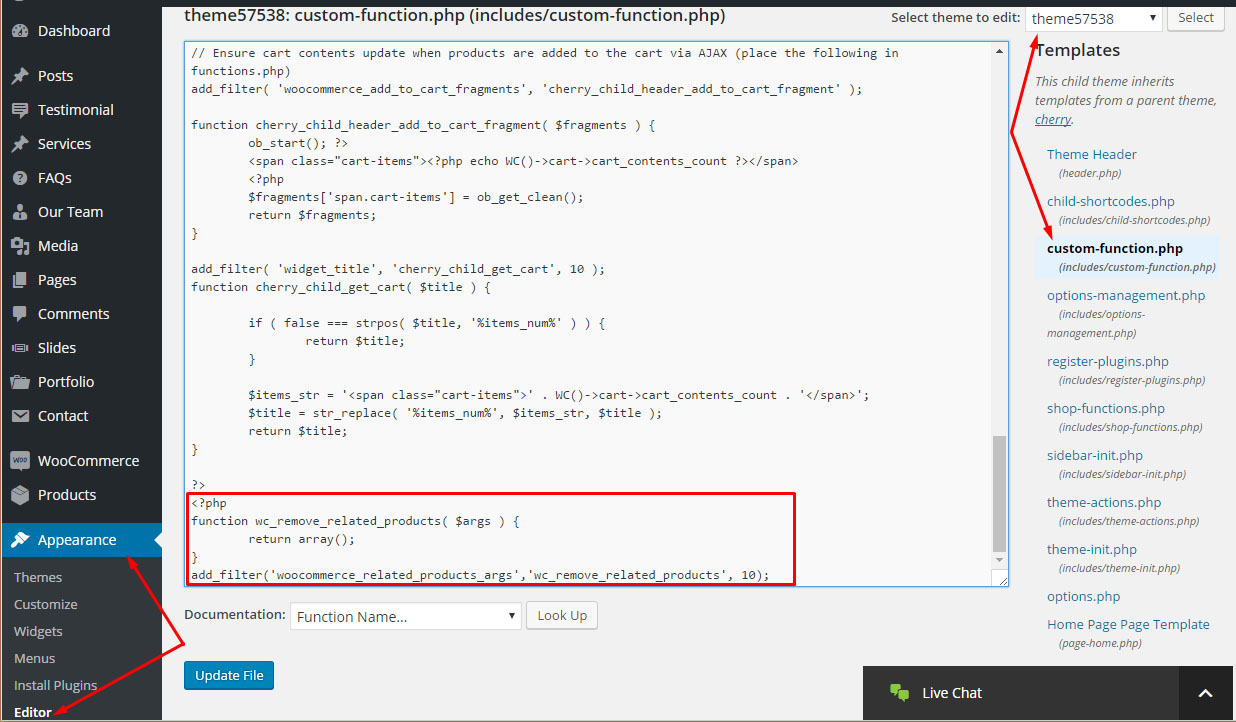Open shop-functions.php template

point(1106,408)
